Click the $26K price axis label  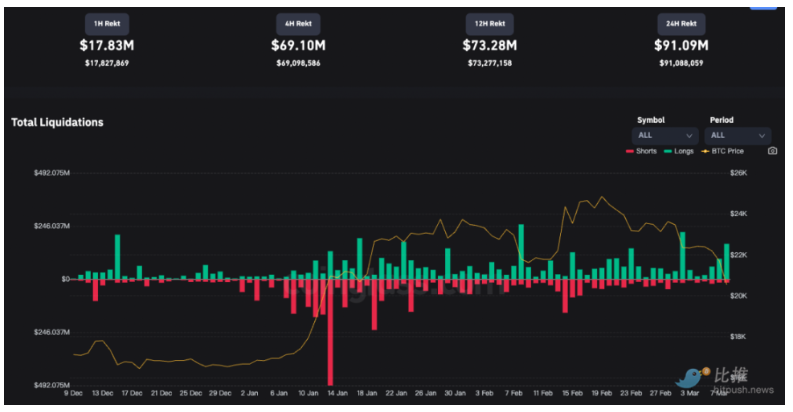click(x=738, y=173)
